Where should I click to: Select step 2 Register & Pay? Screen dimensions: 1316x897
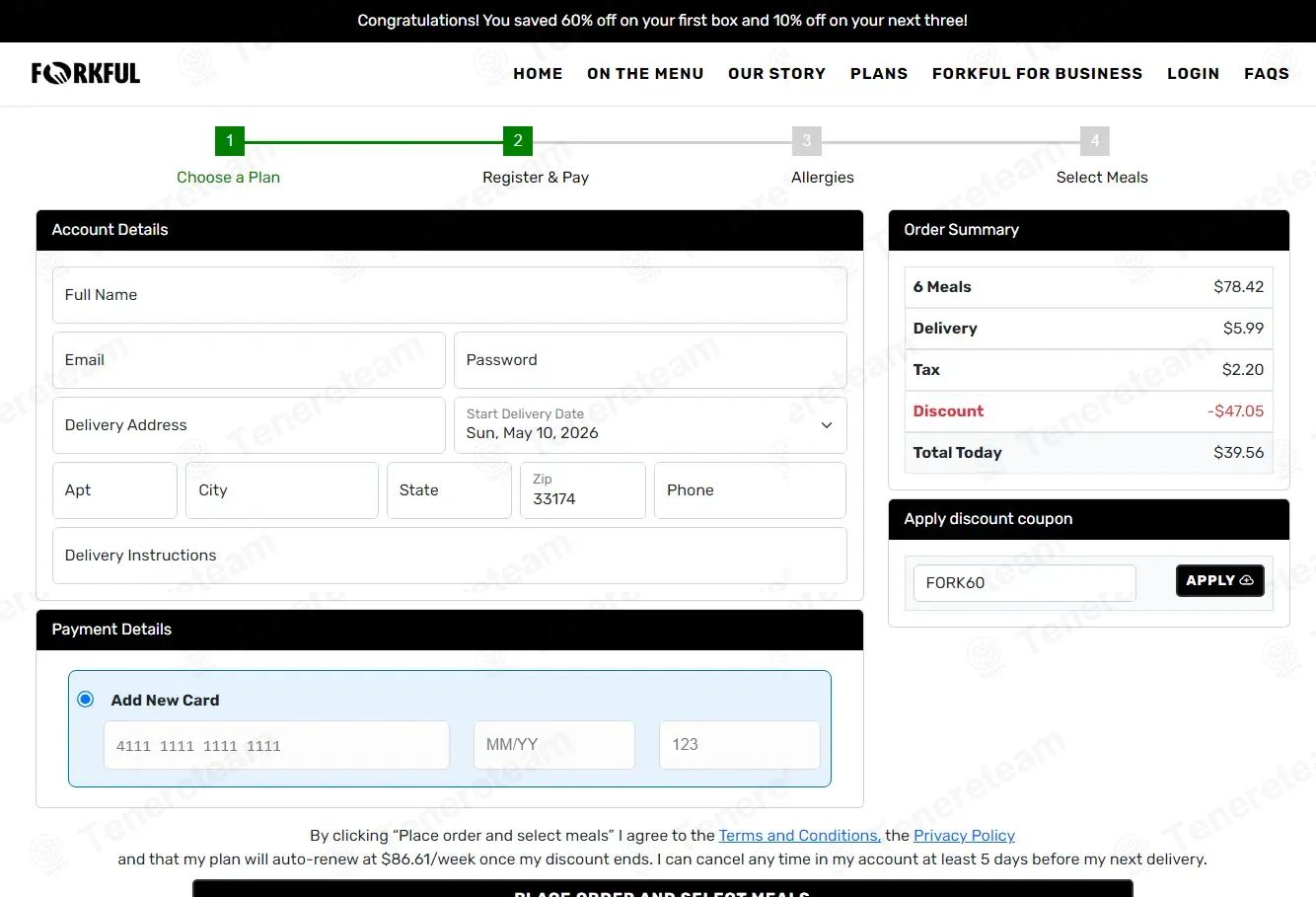click(x=518, y=141)
